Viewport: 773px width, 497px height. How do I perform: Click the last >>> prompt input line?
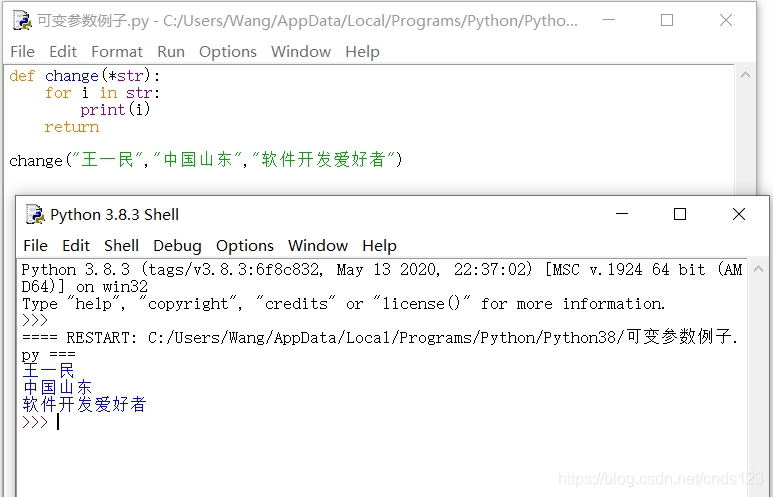[x=40, y=422]
